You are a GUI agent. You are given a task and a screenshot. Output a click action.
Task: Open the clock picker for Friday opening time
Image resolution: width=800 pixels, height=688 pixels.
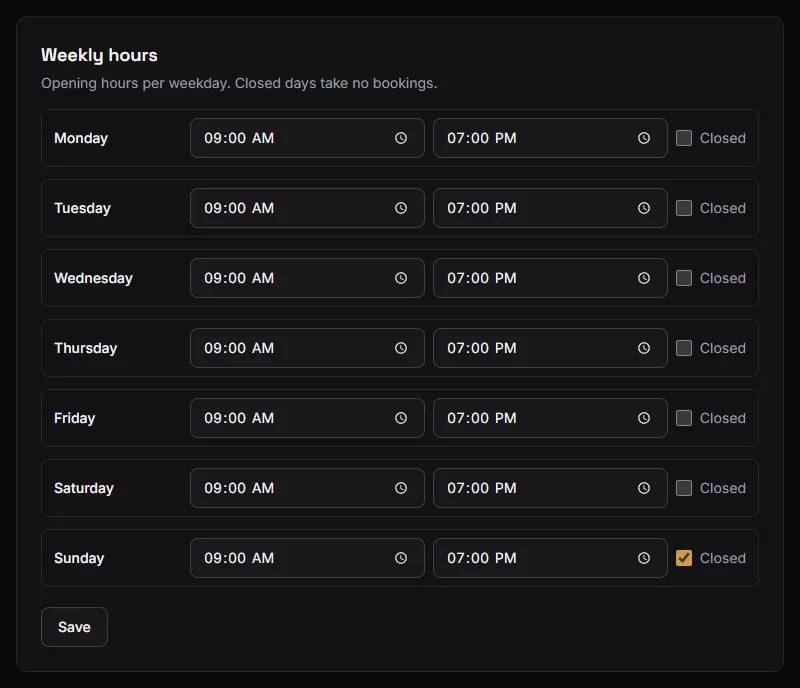point(401,418)
